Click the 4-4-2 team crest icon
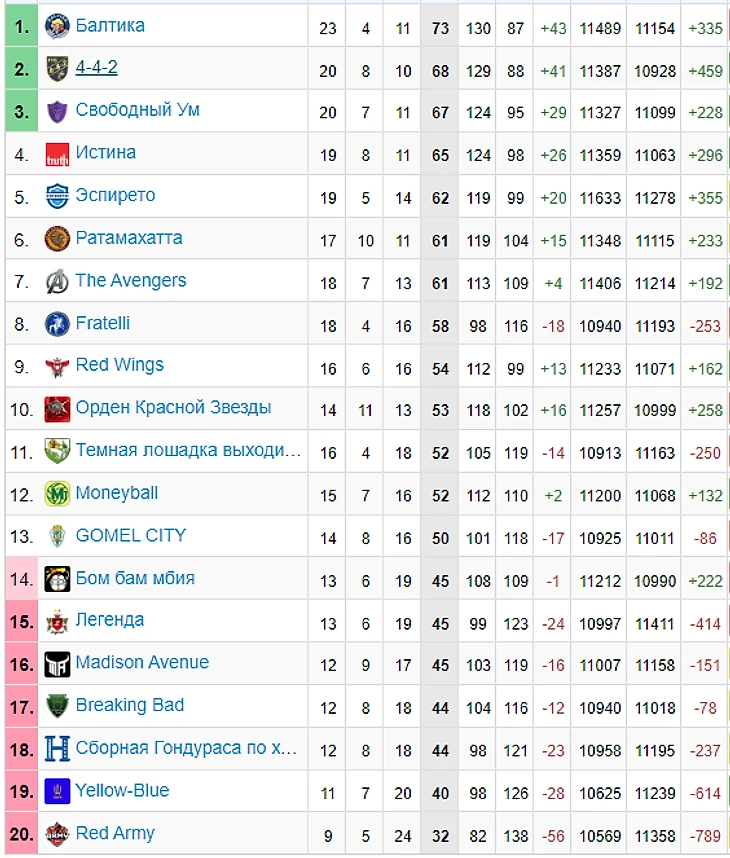The height and width of the screenshot is (858, 730). coord(57,69)
